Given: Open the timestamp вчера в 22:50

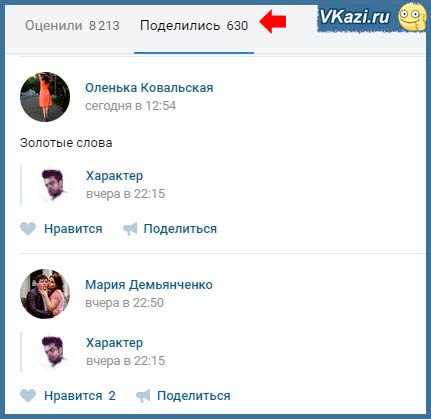Looking at the screenshot, I should click(124, 303).
